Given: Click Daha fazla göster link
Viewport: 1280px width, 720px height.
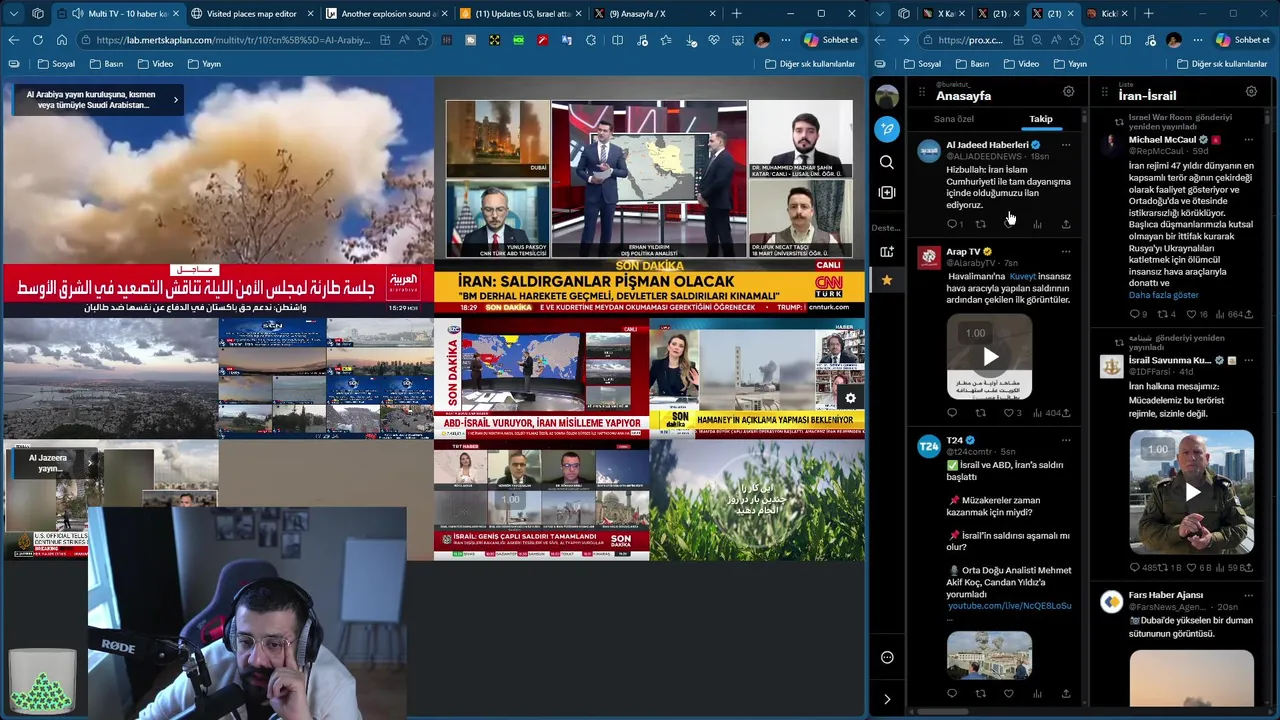Looking at the screenshot, I should coord(1163,295).
